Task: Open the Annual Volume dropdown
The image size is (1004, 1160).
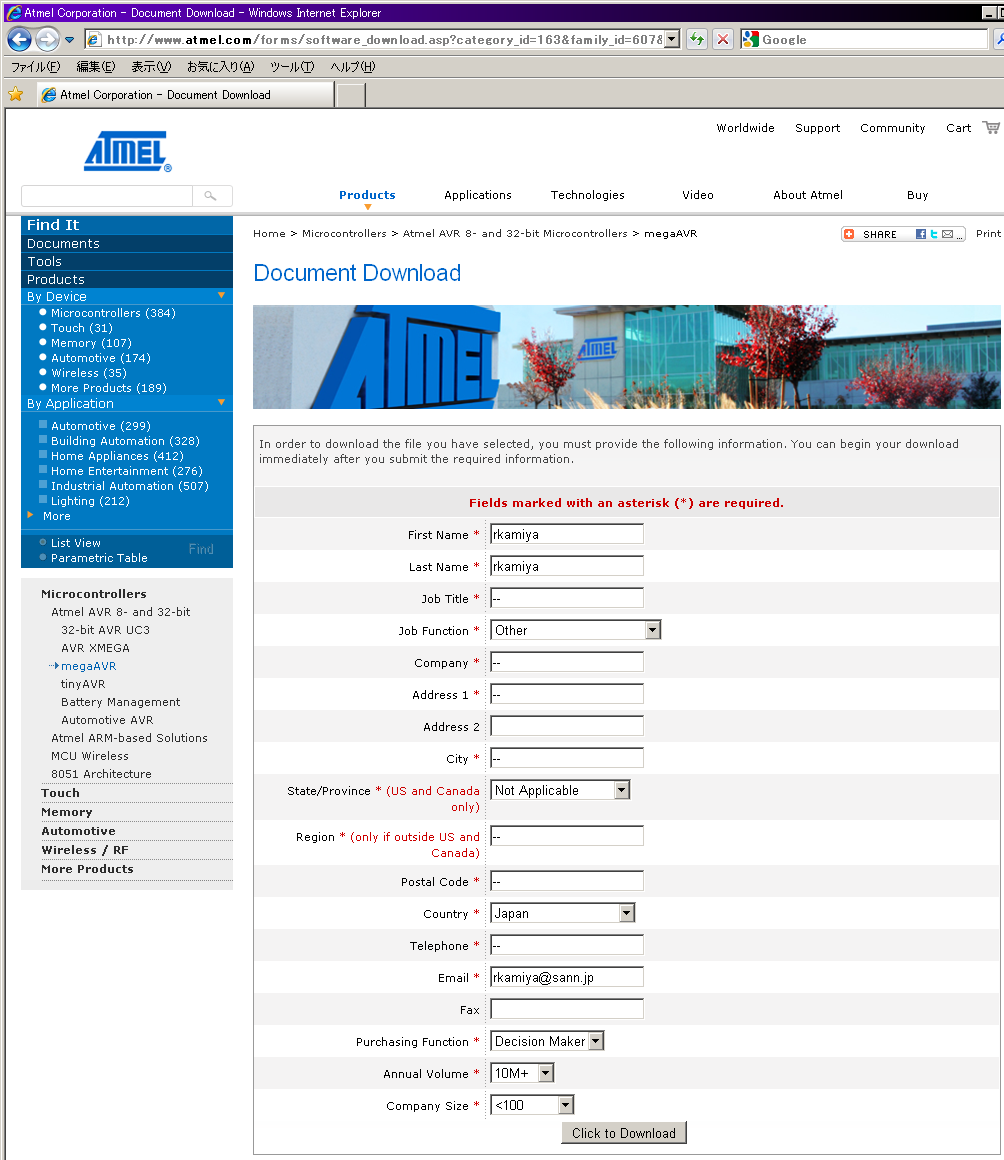Action: [545, 1073]
